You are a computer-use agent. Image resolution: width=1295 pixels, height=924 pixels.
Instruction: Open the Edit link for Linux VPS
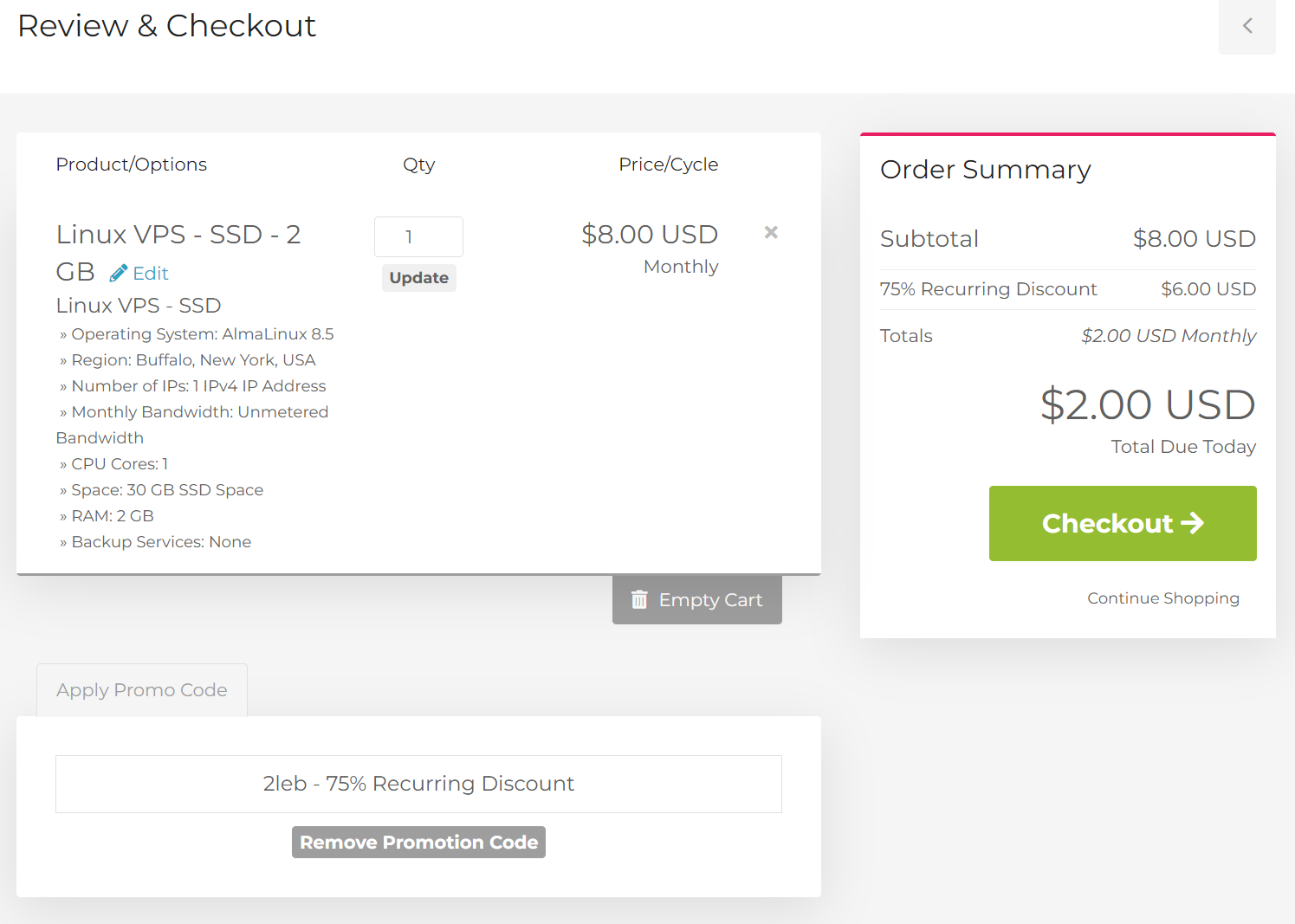[150, 274]
